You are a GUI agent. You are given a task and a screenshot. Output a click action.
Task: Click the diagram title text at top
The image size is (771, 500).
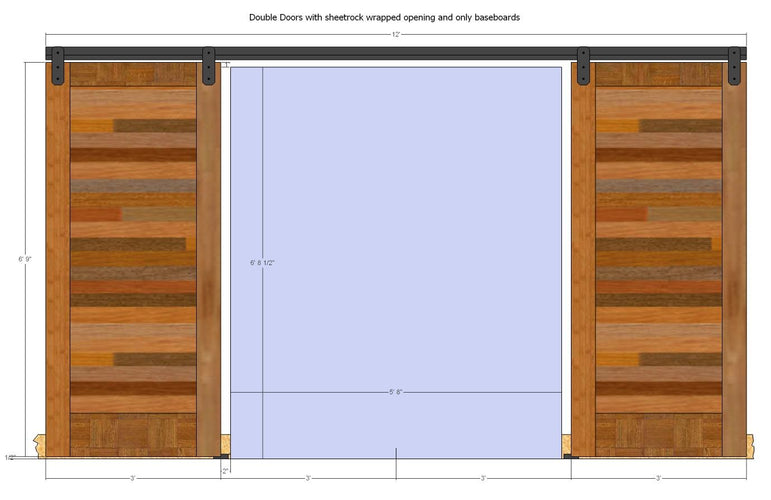(385, 17)
